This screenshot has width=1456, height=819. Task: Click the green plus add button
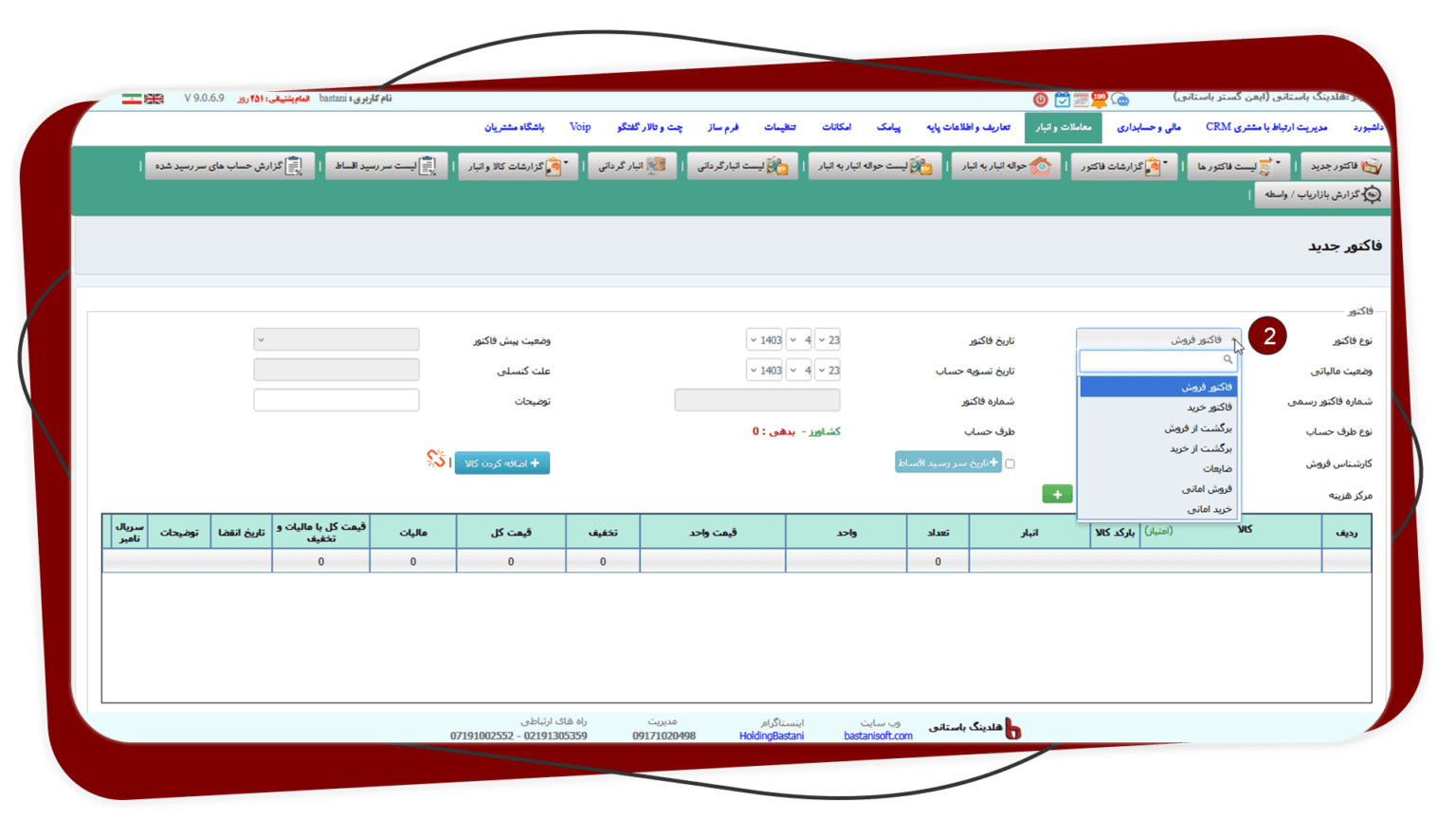click(1057, 494)
